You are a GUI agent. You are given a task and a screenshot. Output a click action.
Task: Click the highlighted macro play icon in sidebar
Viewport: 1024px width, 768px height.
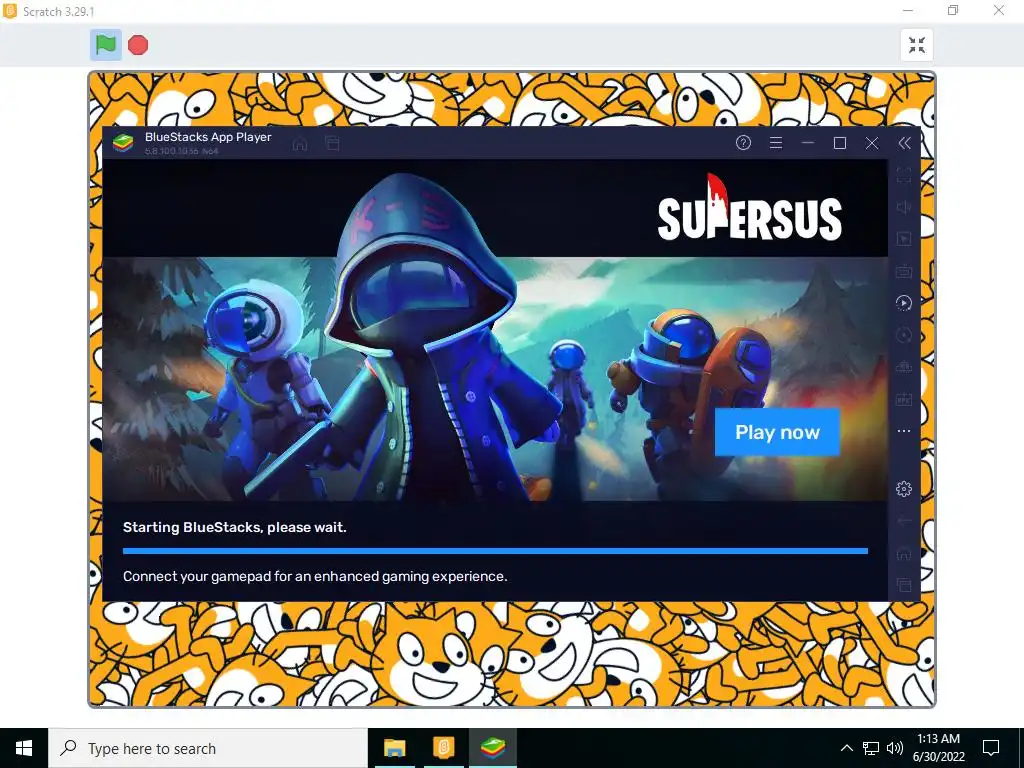[x=904, y=302]
